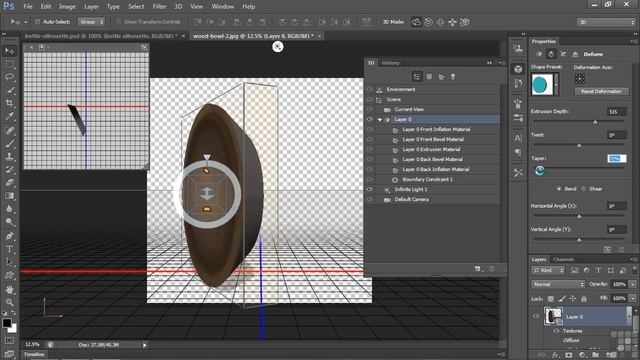Image resolution: width=640 pixels, height=360 pixels.
Task: Click the Slide 3D Object mode icon
Action: pos(453,22)
